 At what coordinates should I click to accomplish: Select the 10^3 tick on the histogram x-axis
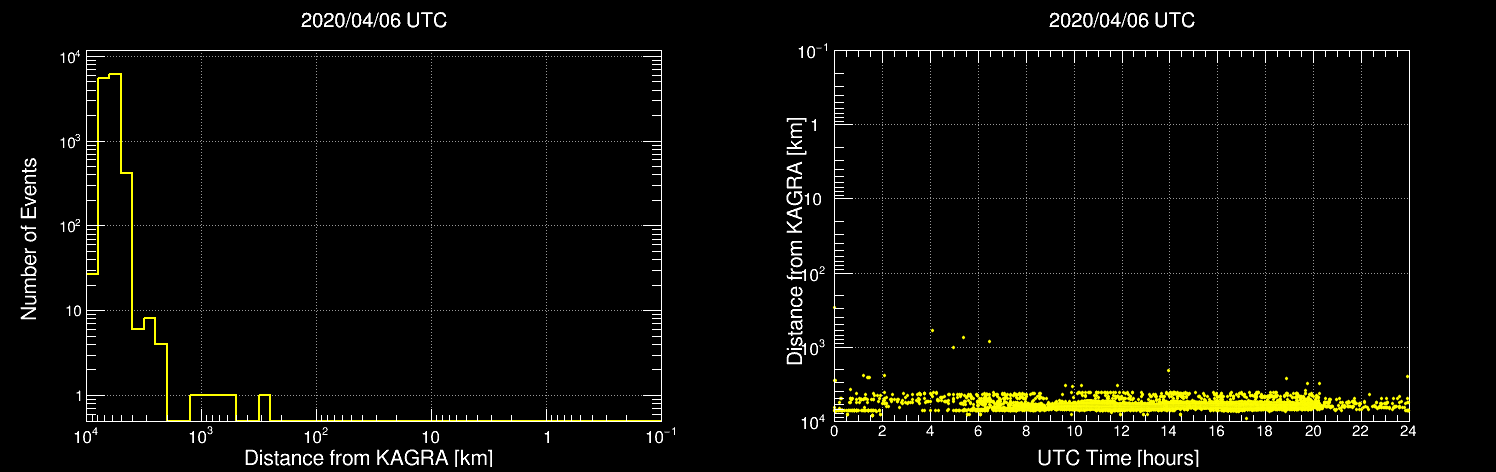201,435
